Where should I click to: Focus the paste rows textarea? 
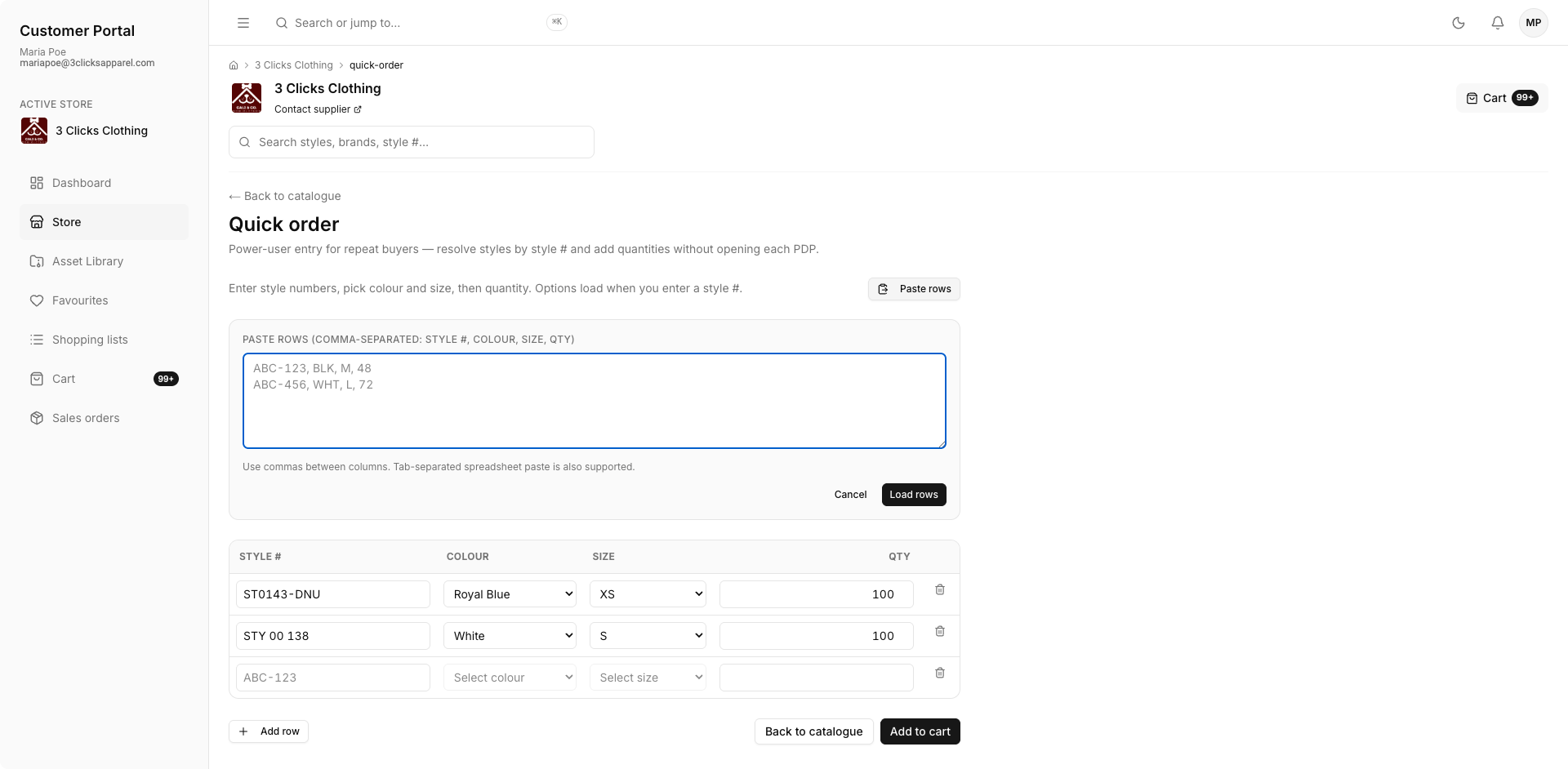pos(595,401)
